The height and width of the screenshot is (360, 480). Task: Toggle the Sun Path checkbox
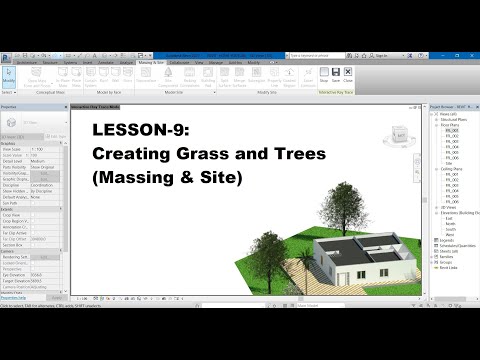33,203
